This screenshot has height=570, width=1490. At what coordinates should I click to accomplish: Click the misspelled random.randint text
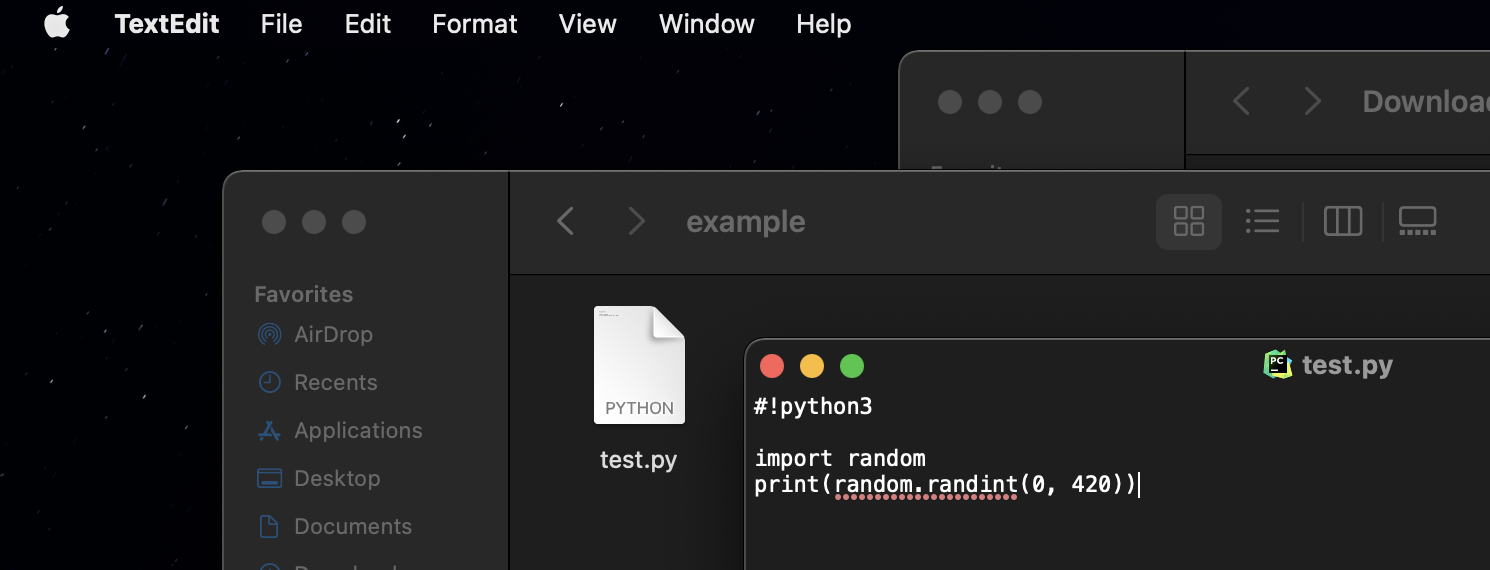pos(926,485)
